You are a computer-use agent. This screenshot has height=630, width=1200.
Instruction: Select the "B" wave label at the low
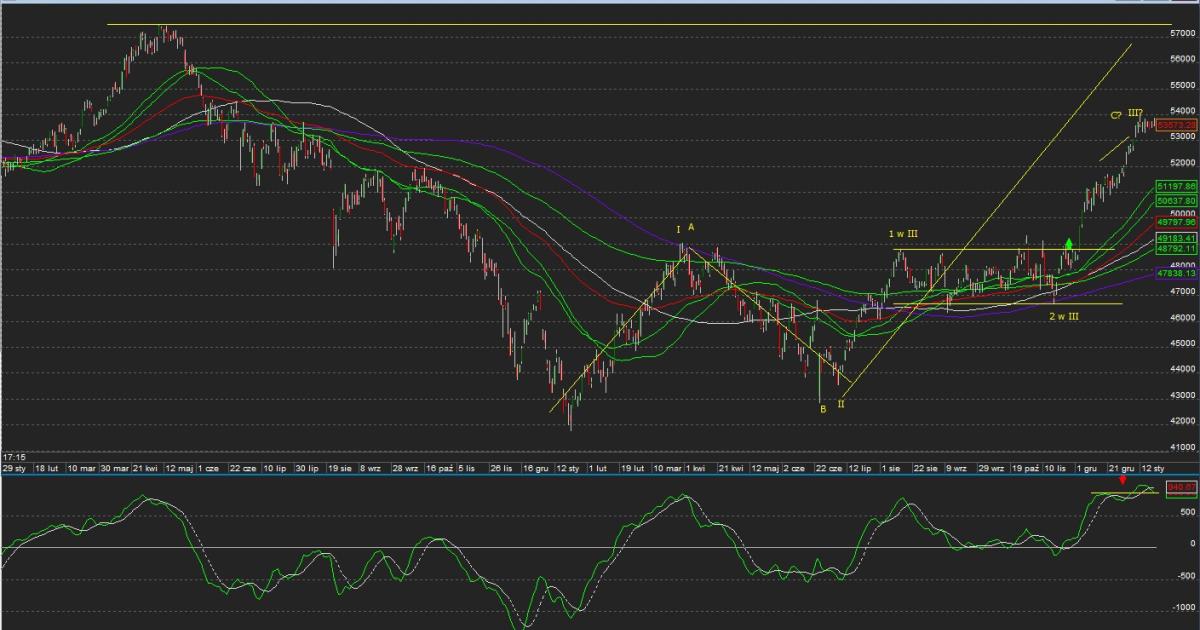pyautogui.click(x=822, y=409)
